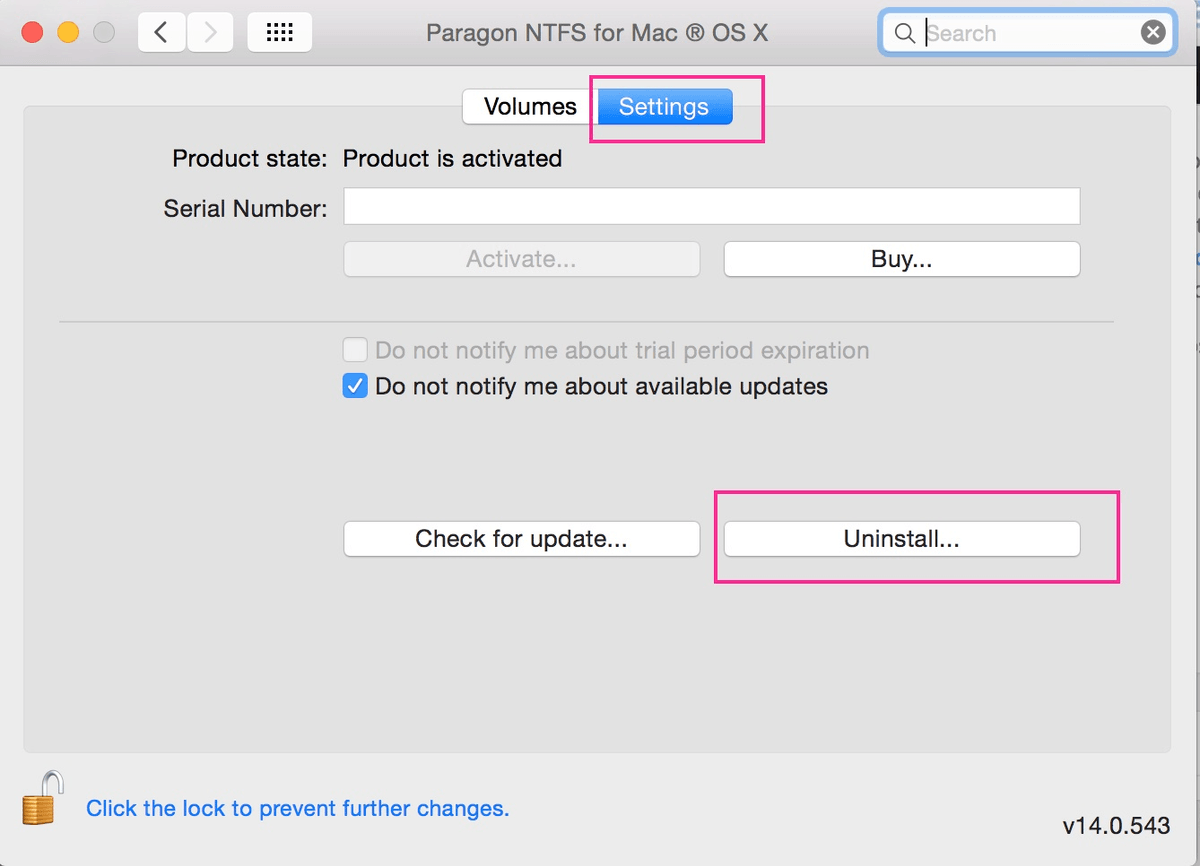Viewport: 1200px width, 866px height.
Task: Enable the 'Do not notify me about available updates' checkbox
Action: (355, 385)
